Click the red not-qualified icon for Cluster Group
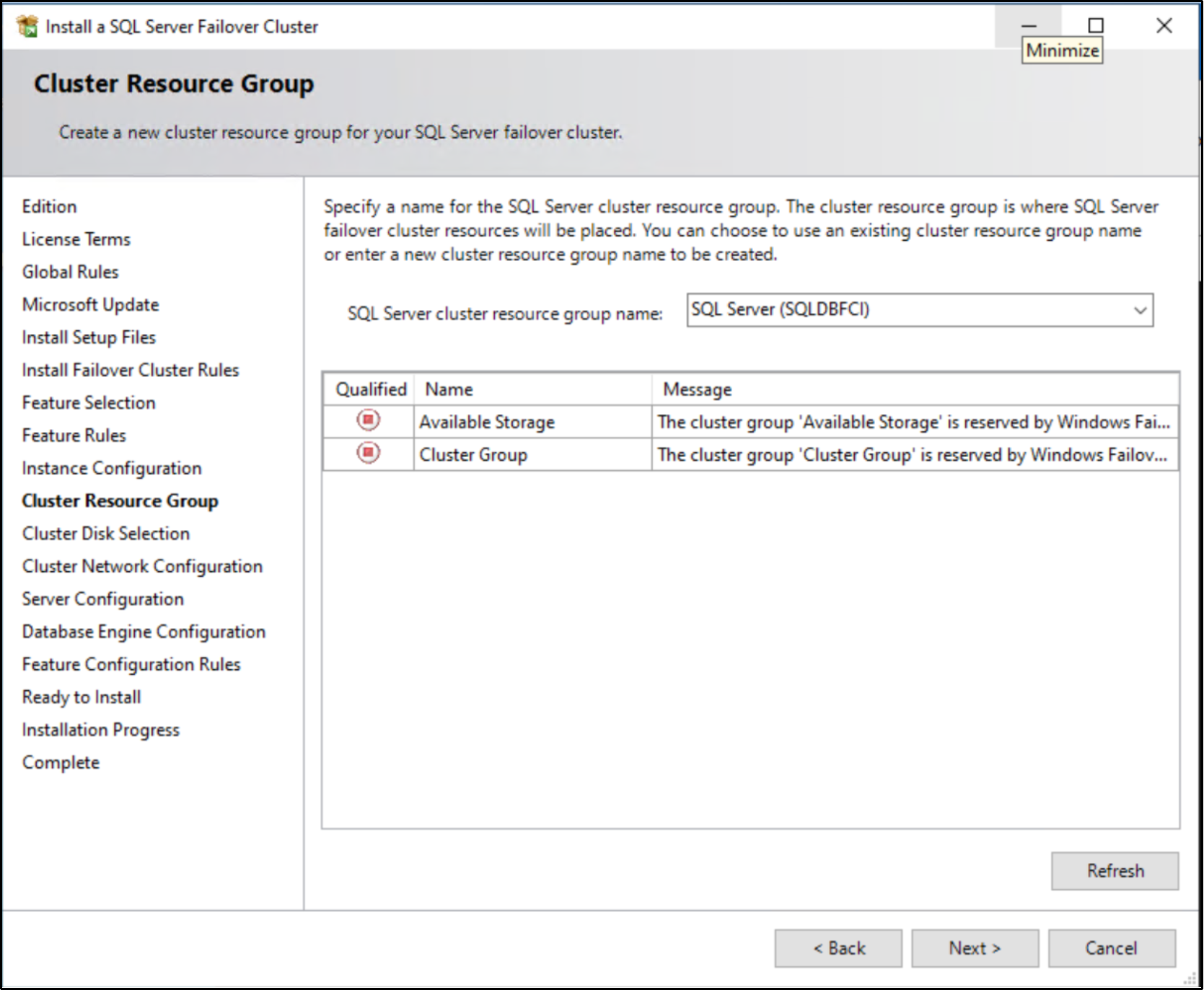 point(369,453)
